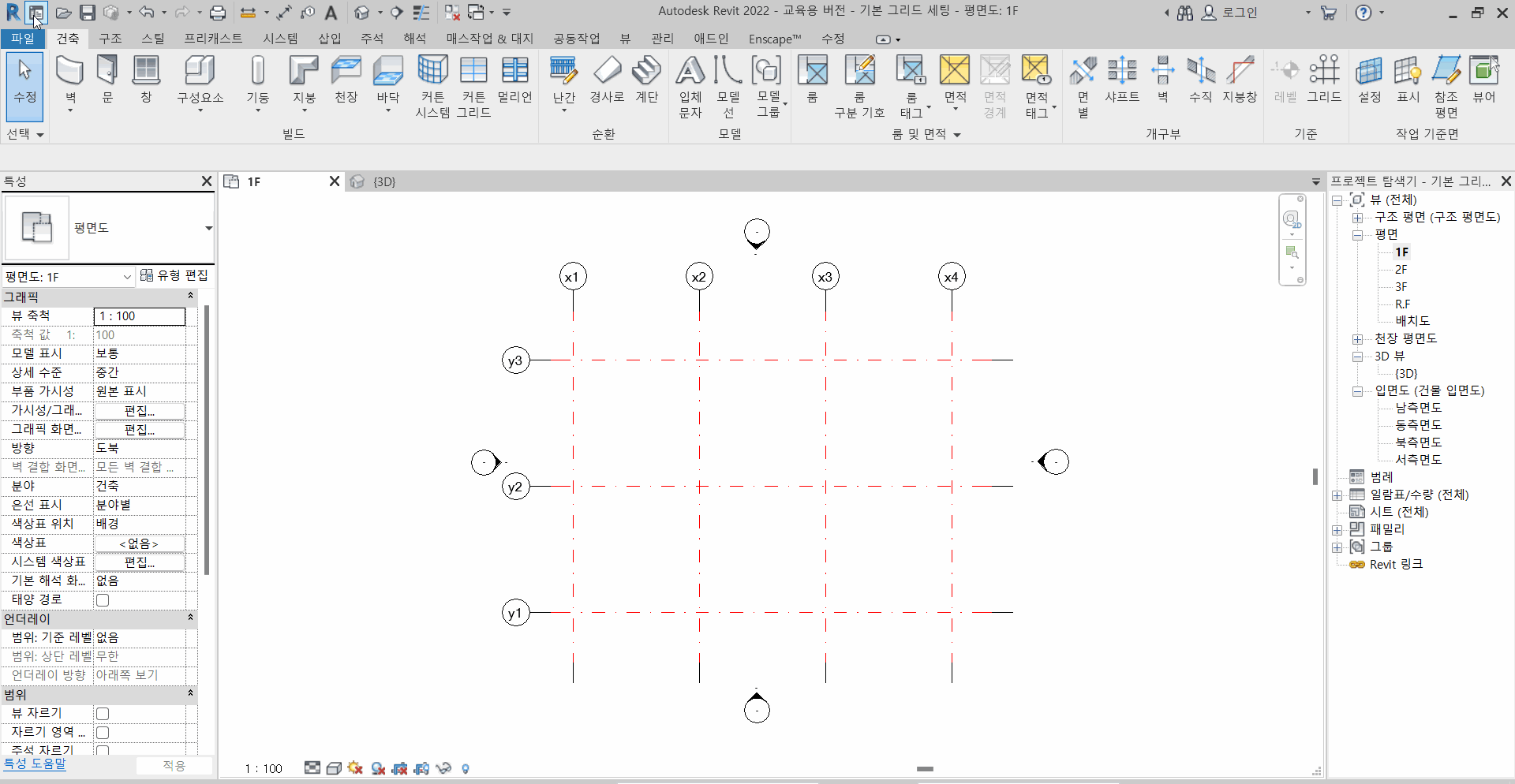Image resolution: width=1515 pixels, height=784 pixels.
Task: Switch to the 관리 ribbon tab
Action: [x=662, y=39]
